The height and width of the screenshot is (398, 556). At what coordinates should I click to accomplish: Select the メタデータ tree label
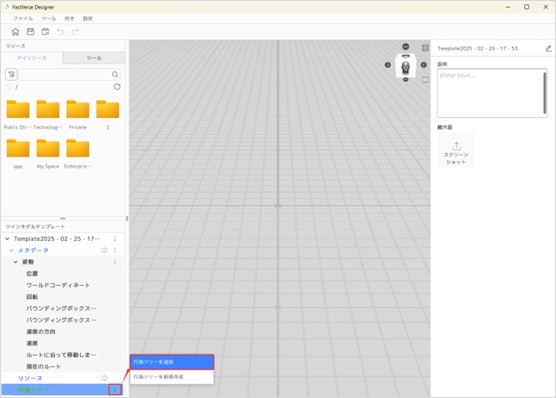[x=33, y=250]
